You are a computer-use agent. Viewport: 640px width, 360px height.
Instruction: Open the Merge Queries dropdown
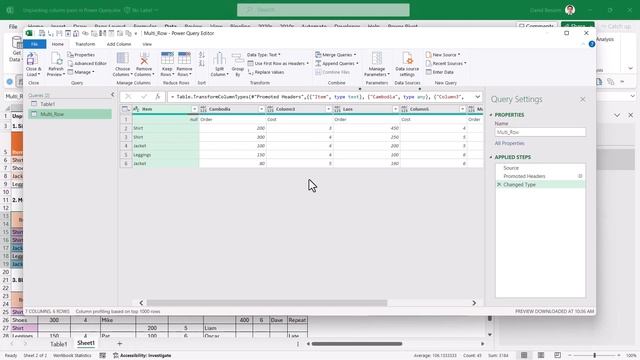336,55
